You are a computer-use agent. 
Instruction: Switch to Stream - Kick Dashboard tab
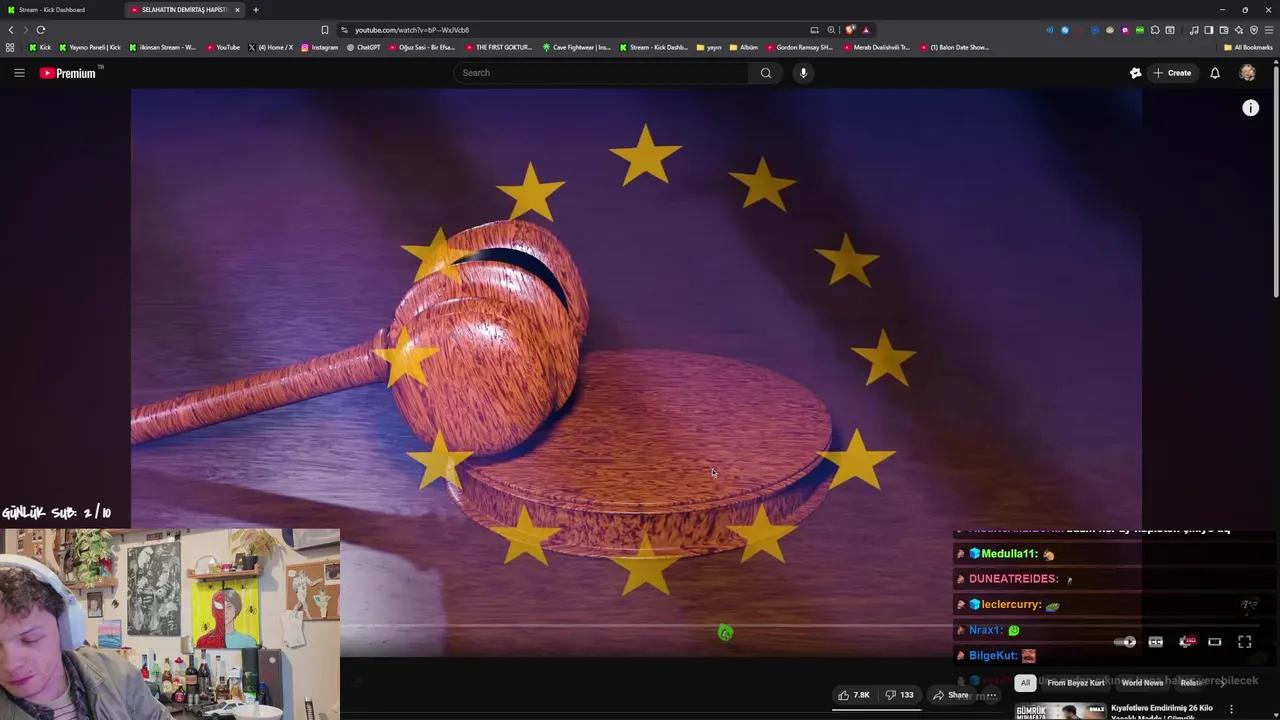(x=60, y=10)
